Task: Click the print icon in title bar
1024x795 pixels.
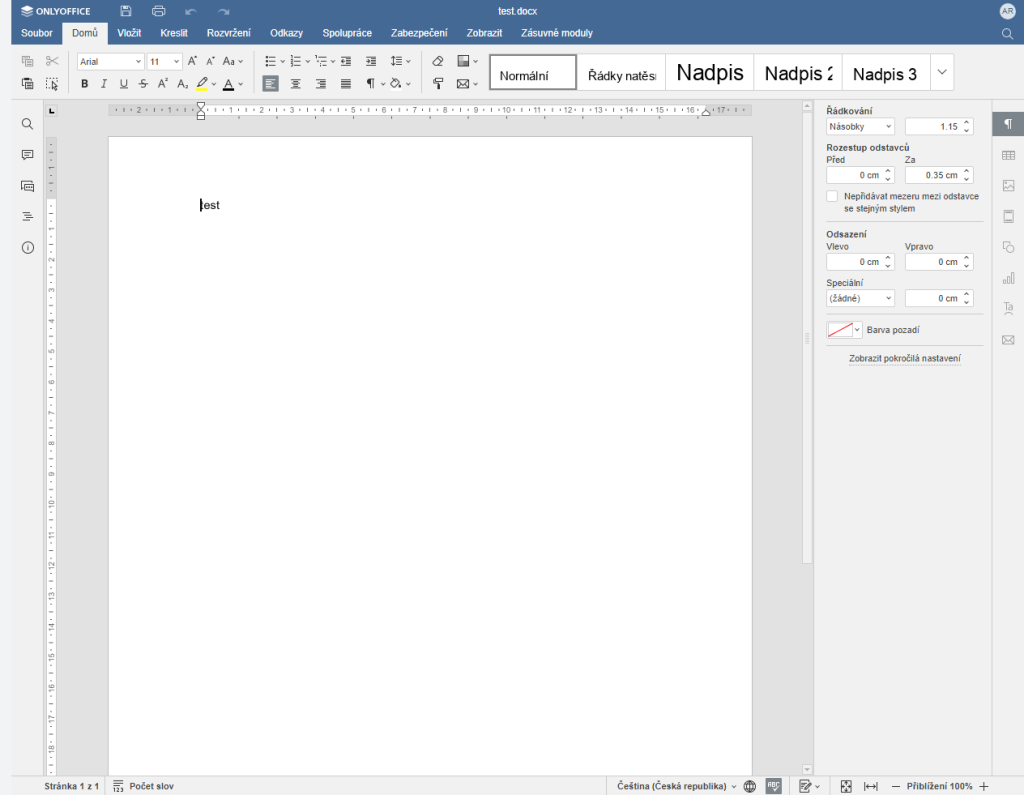Action: coord(158,11)
